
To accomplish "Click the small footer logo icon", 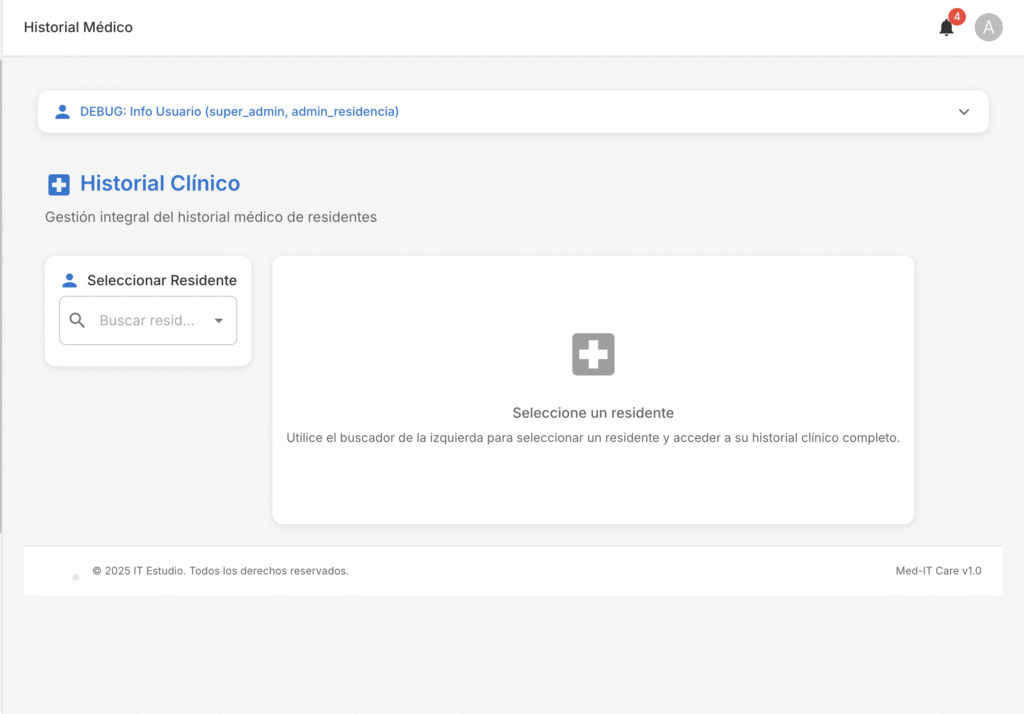I will click(75, 576).
